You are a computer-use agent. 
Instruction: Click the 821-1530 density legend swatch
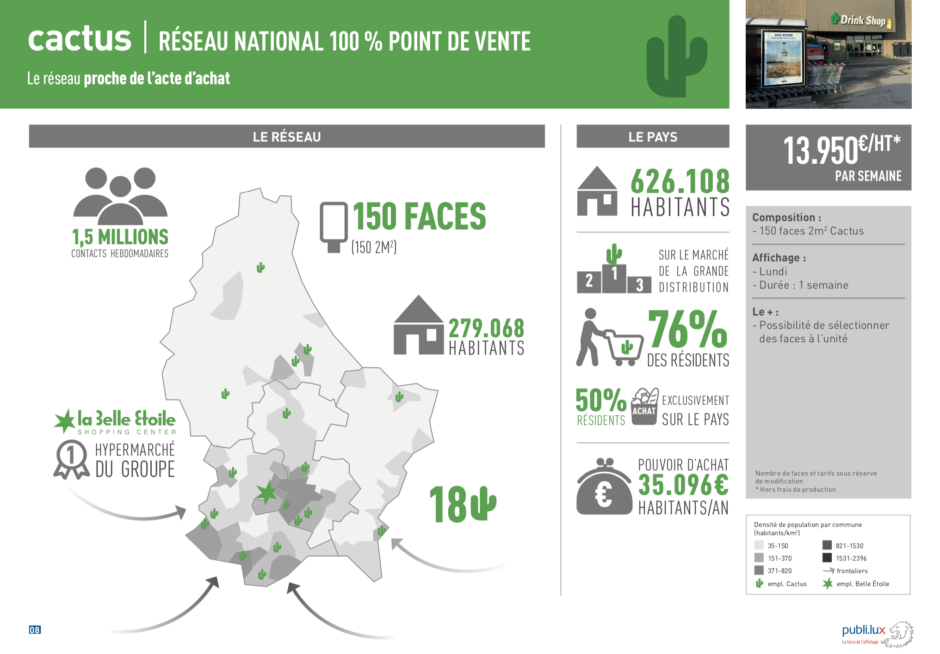[827, 545]
